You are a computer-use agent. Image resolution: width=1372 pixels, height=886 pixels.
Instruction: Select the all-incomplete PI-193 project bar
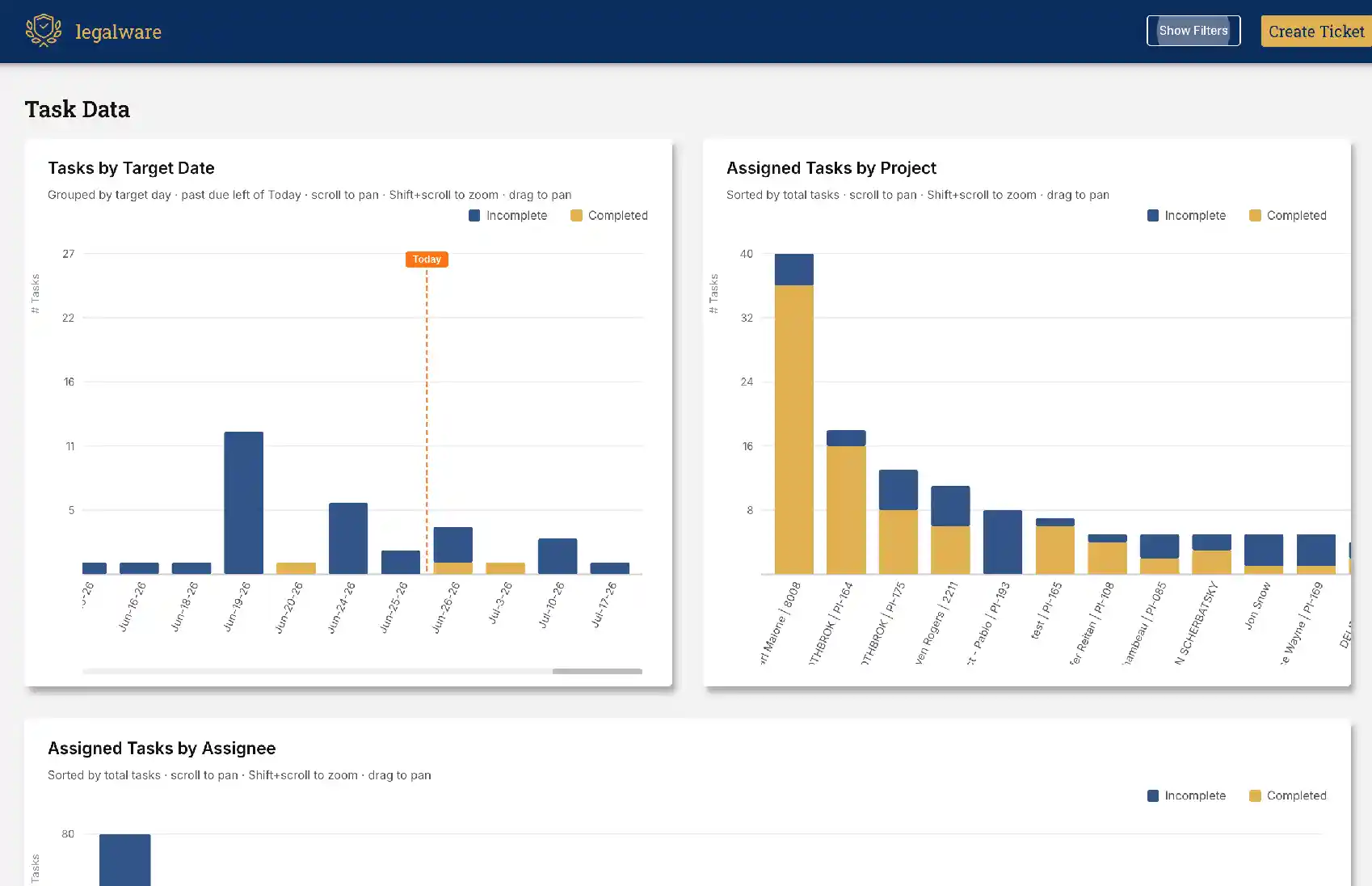1003,542
